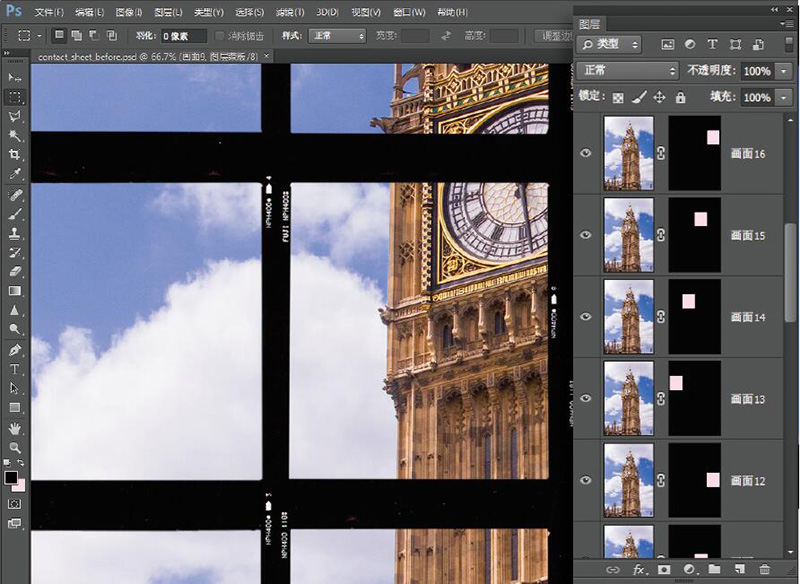Image resolution: width=800 pixels, height=584 pixels.
Task: Select the Eyedropper tool
Action: pos(15,174)
